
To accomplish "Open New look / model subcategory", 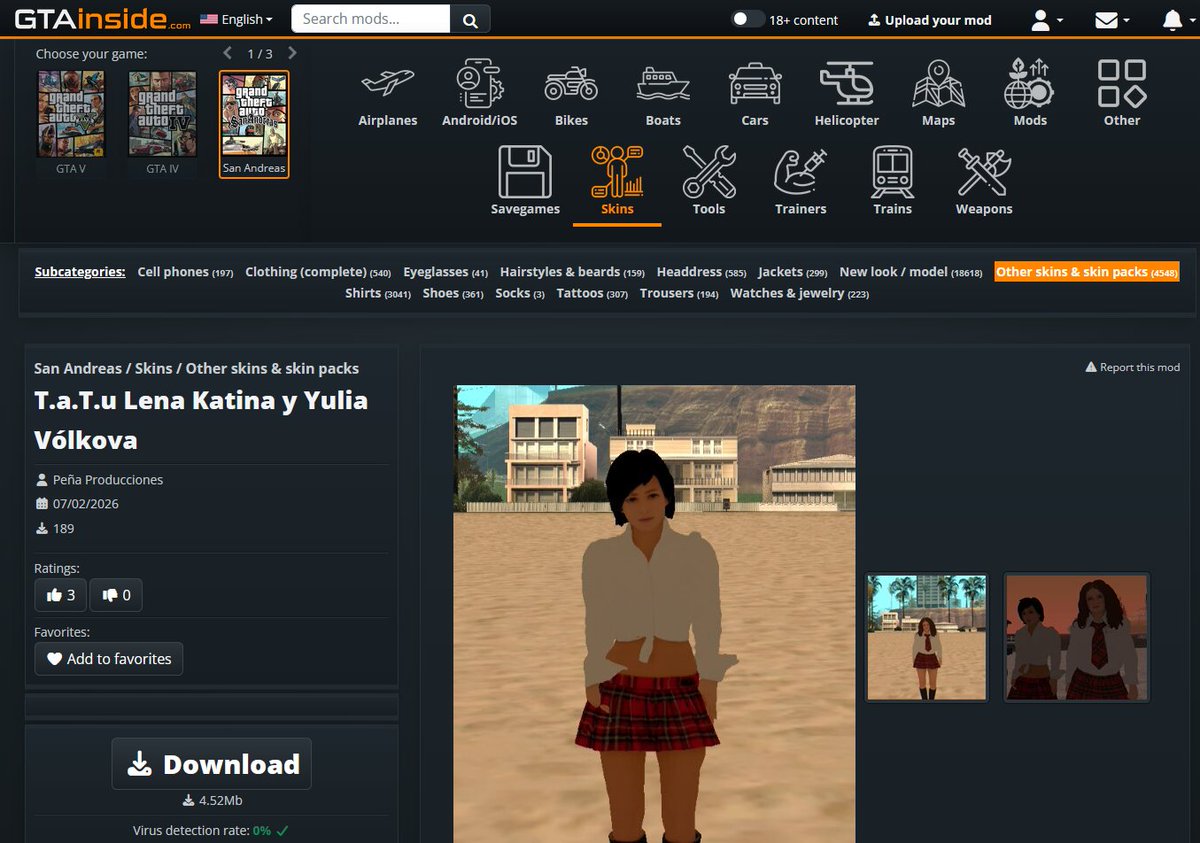I will [911, 272].
